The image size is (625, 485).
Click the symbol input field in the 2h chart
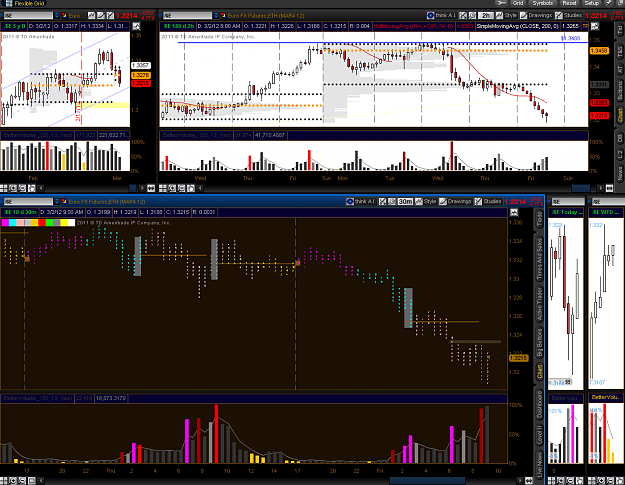[187, 16]
